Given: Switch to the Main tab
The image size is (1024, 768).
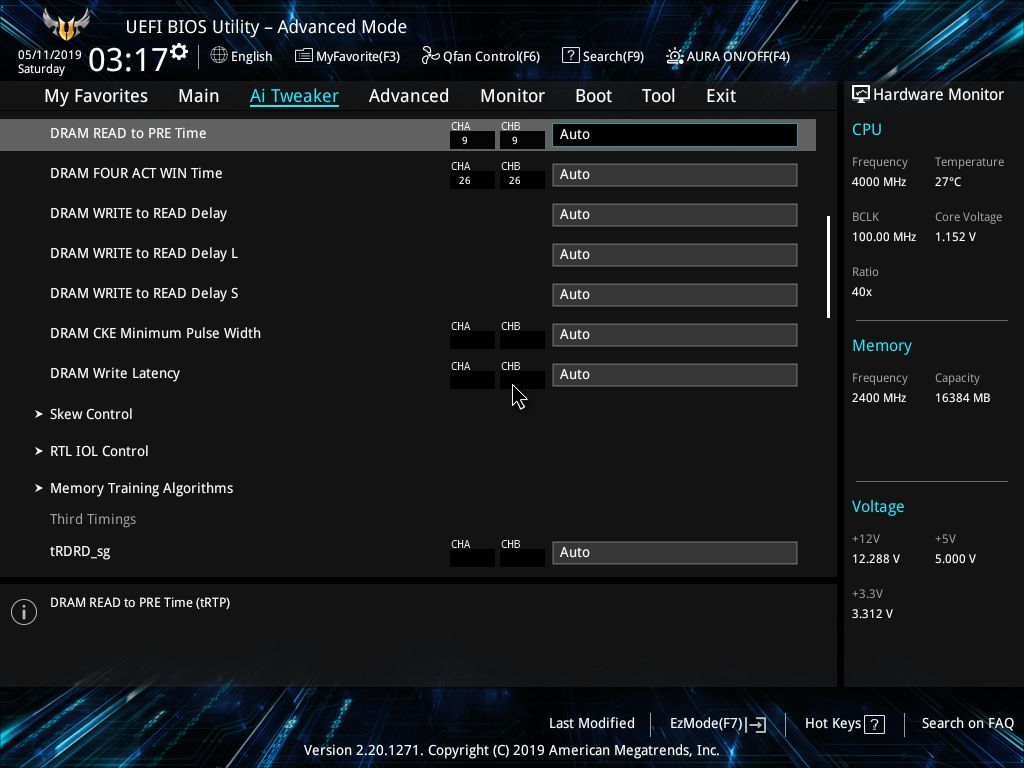Looking at the screenshot, I should 199,96.
